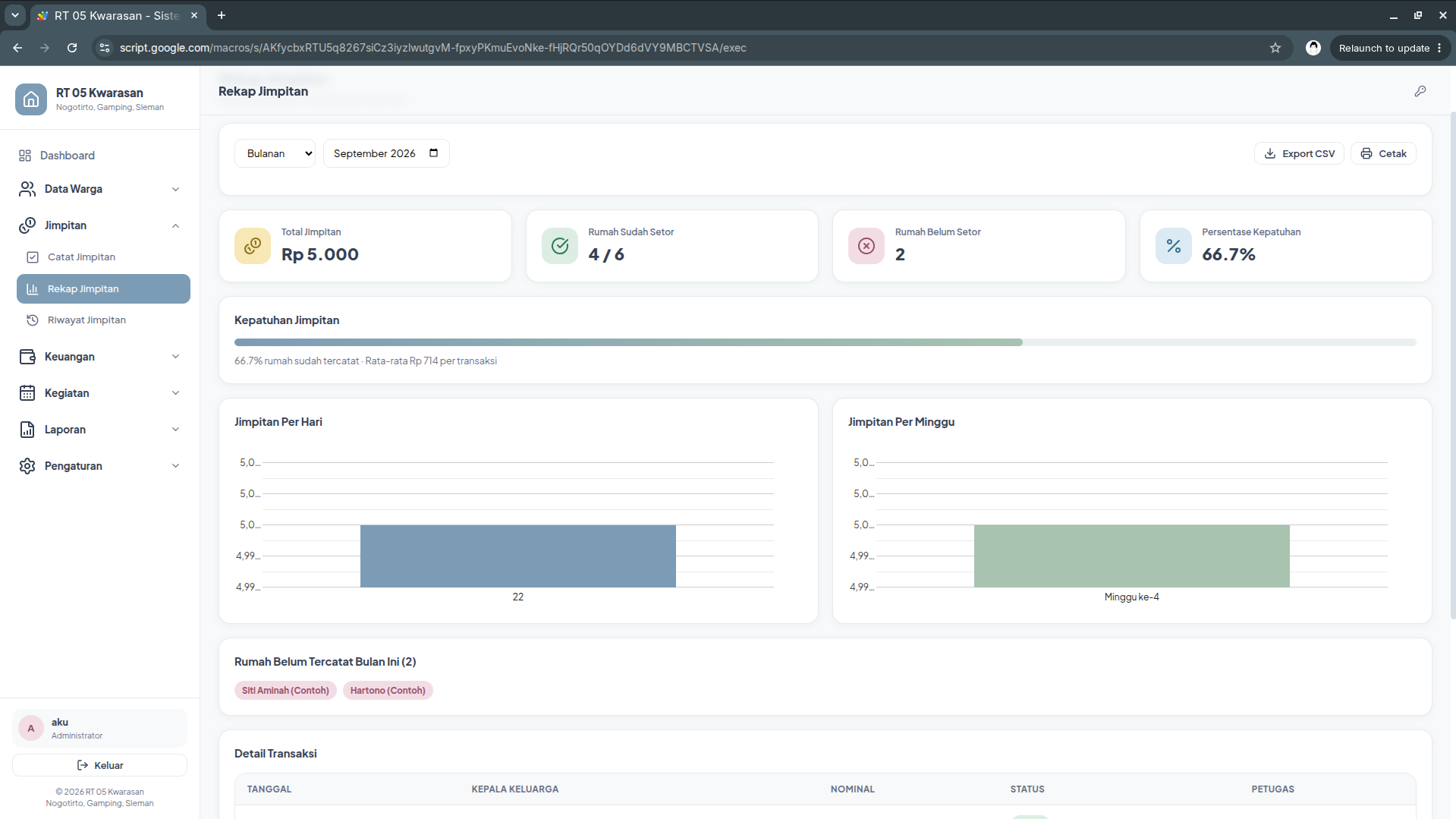Open a new browser tab
The width and height of the screenshot is (1456, 819).
(x=222, y=15)
